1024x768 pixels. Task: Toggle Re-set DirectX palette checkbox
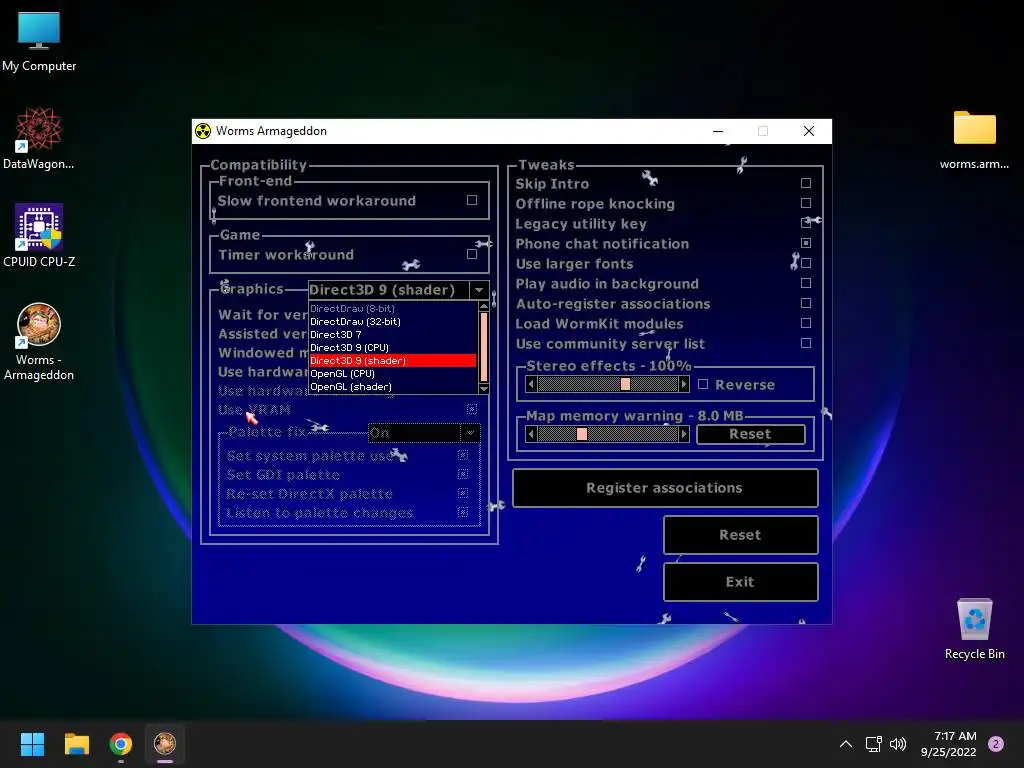pos(463,493)
